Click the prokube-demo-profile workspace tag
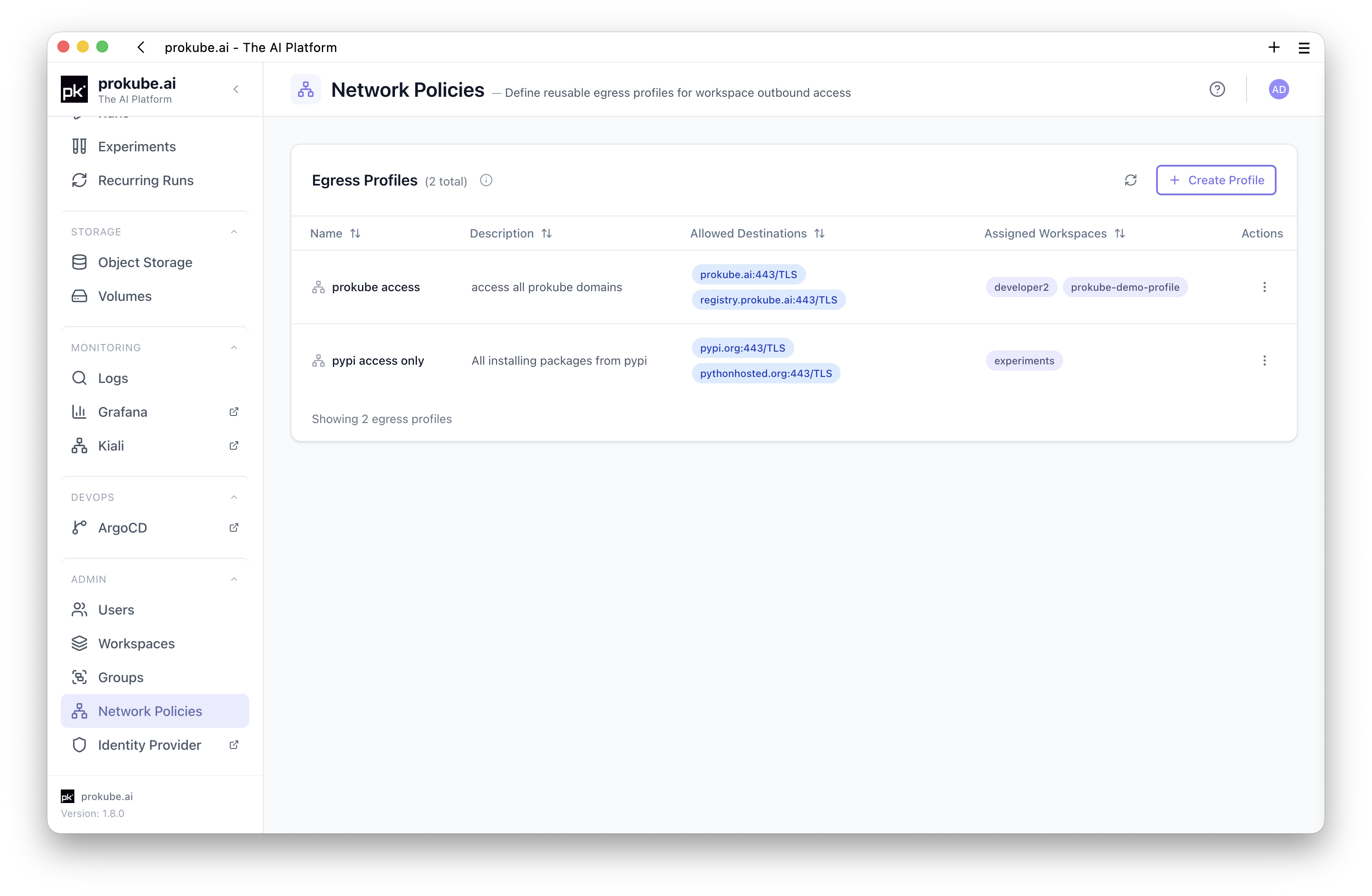 coord(1125,287)
